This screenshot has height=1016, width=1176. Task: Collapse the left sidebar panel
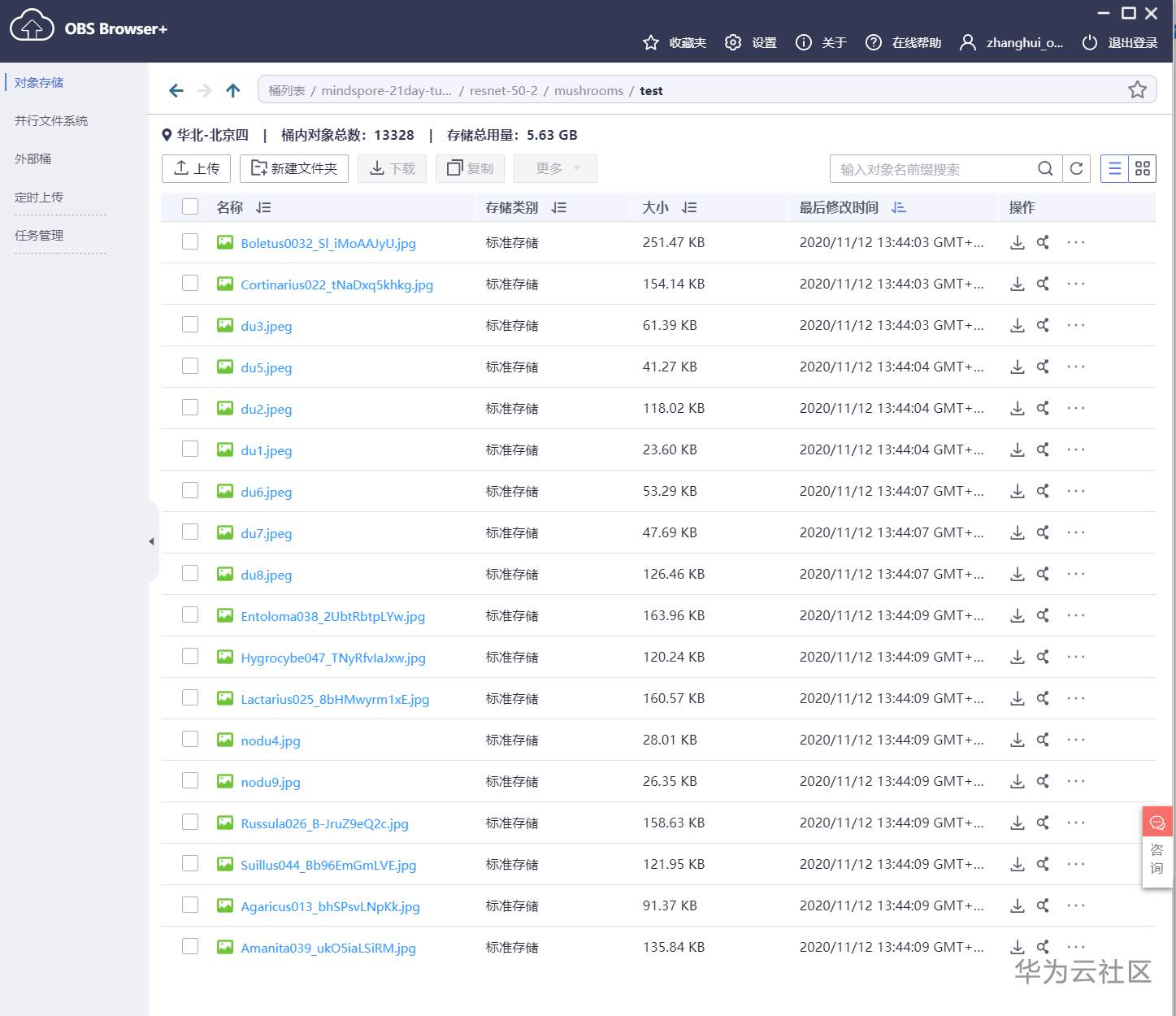point(151,541)
